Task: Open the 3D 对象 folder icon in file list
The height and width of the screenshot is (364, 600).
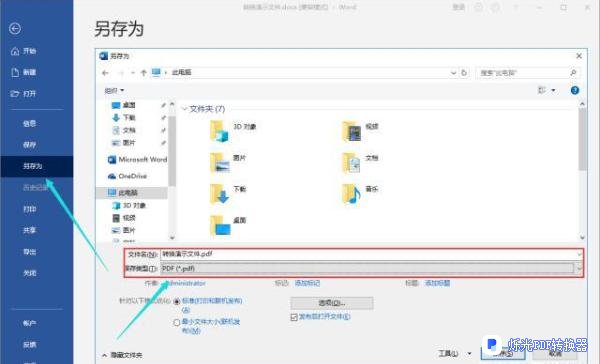Action: [219, 131]
